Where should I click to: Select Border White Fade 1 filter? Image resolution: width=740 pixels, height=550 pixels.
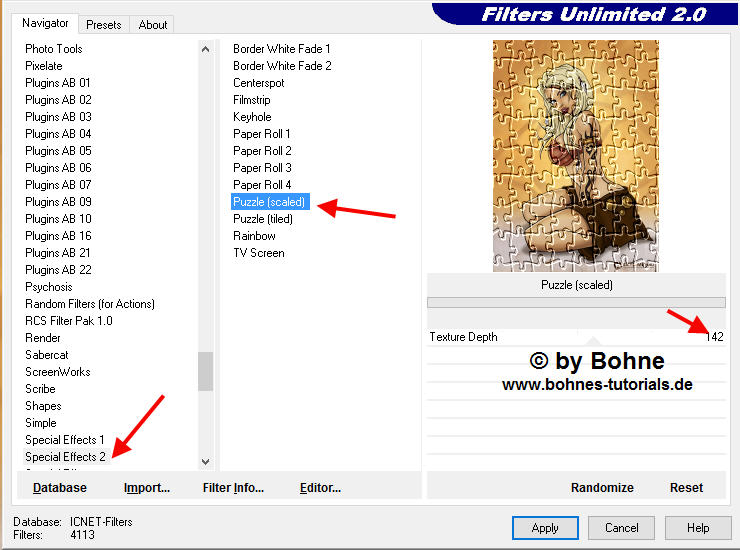click(281, 49)
